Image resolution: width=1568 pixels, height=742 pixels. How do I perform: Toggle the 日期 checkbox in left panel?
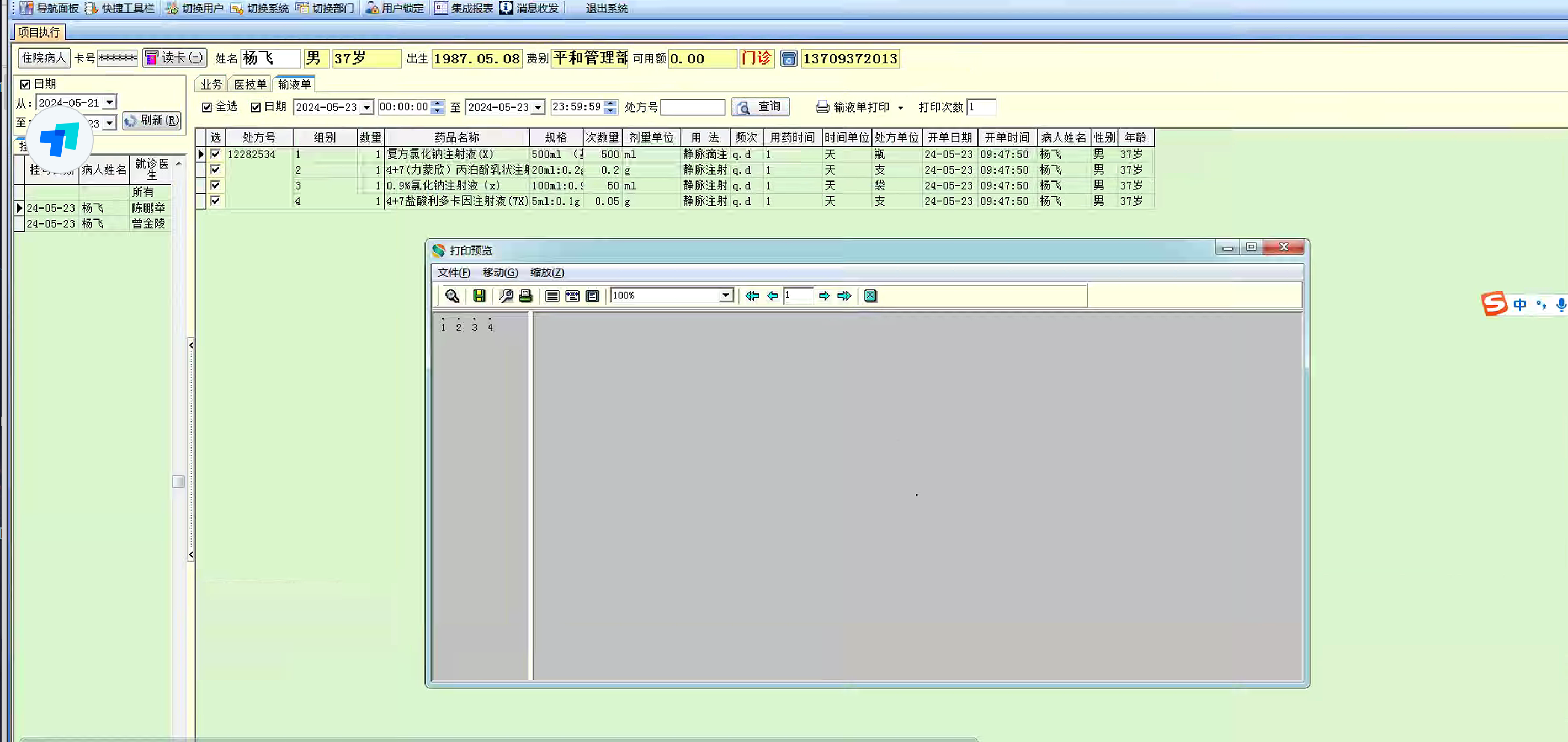pyautogui.click(x=25, y=84)
